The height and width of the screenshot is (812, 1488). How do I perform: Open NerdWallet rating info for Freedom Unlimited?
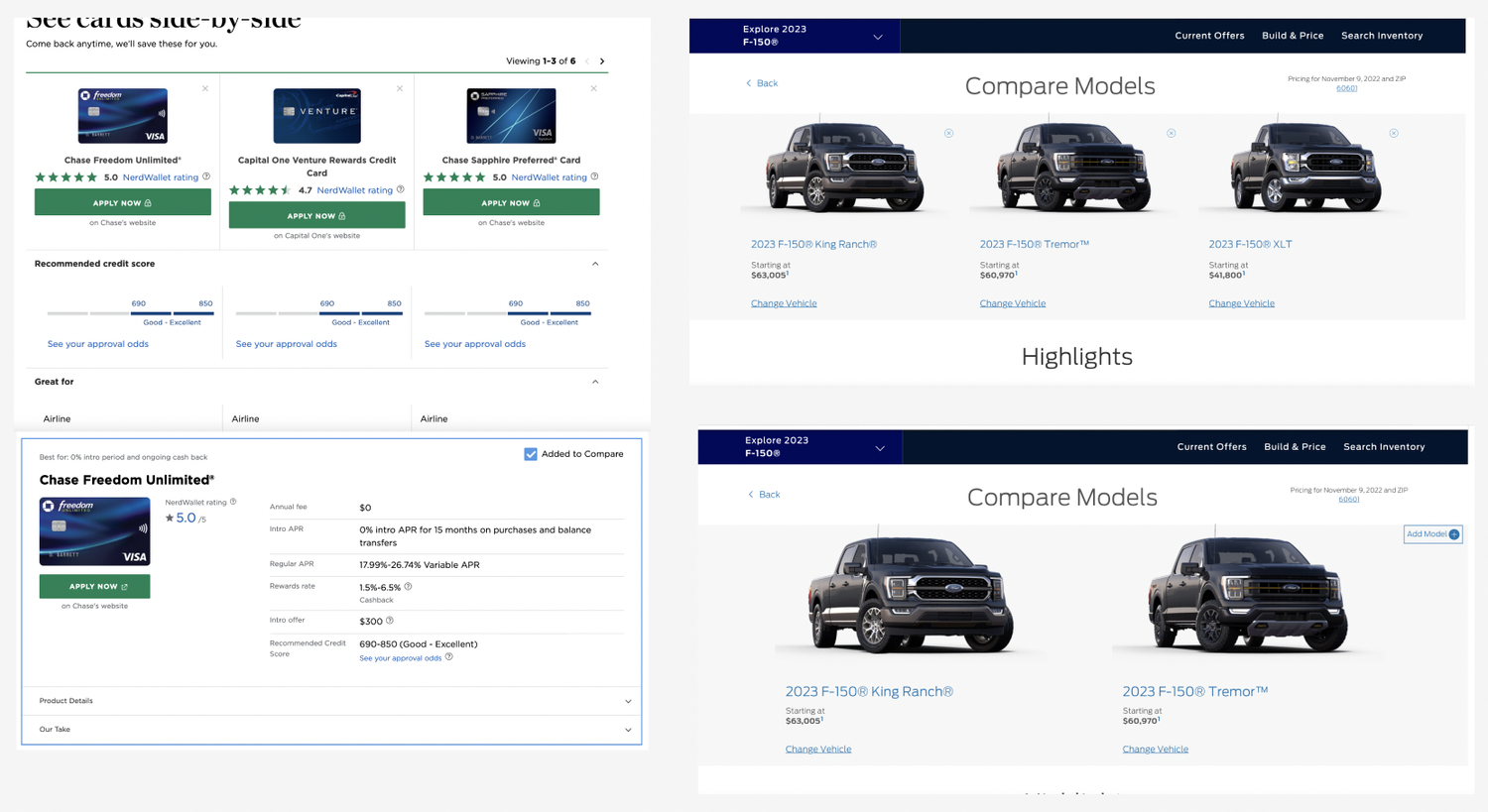tap(206, 176)
